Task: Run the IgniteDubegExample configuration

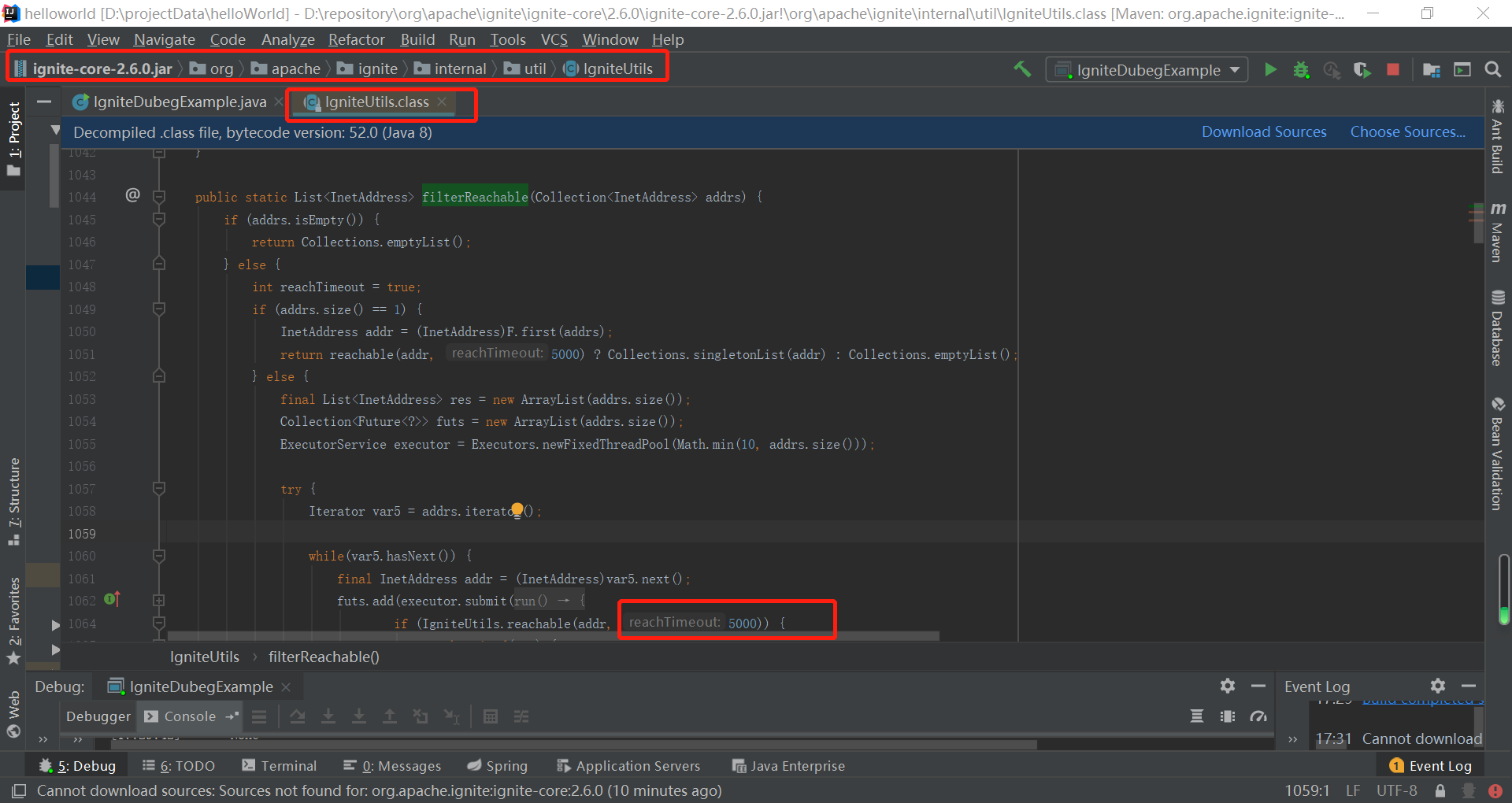Action: coord(1270,69)
